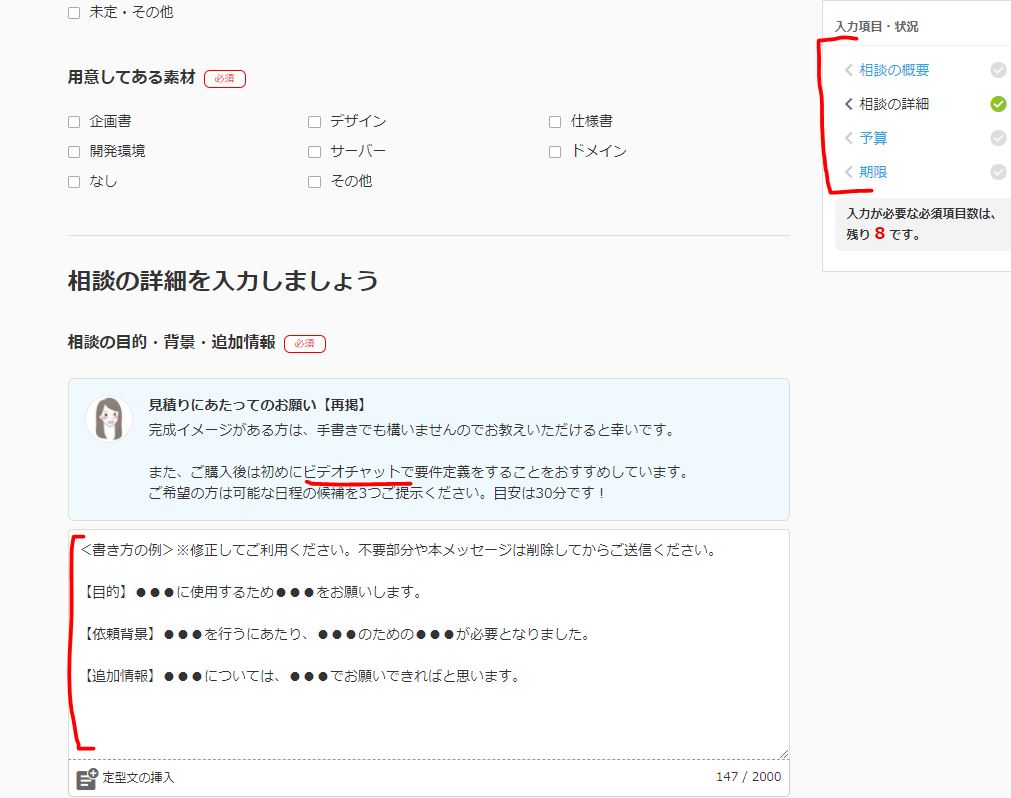Click chevron arrow before 相談の概要
1011x798 pixels.
coord(849,70)
